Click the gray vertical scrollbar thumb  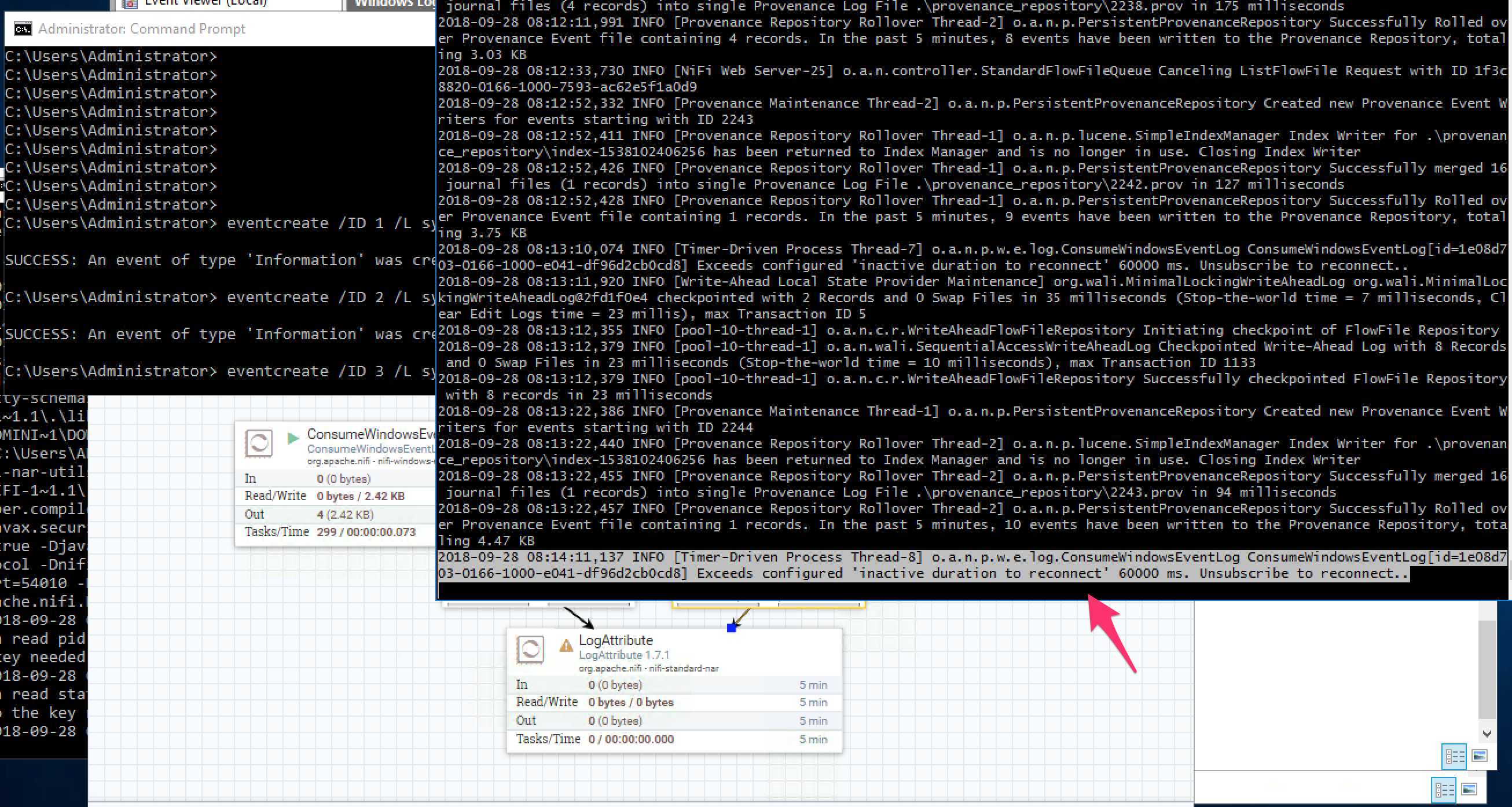[1486, 669]
